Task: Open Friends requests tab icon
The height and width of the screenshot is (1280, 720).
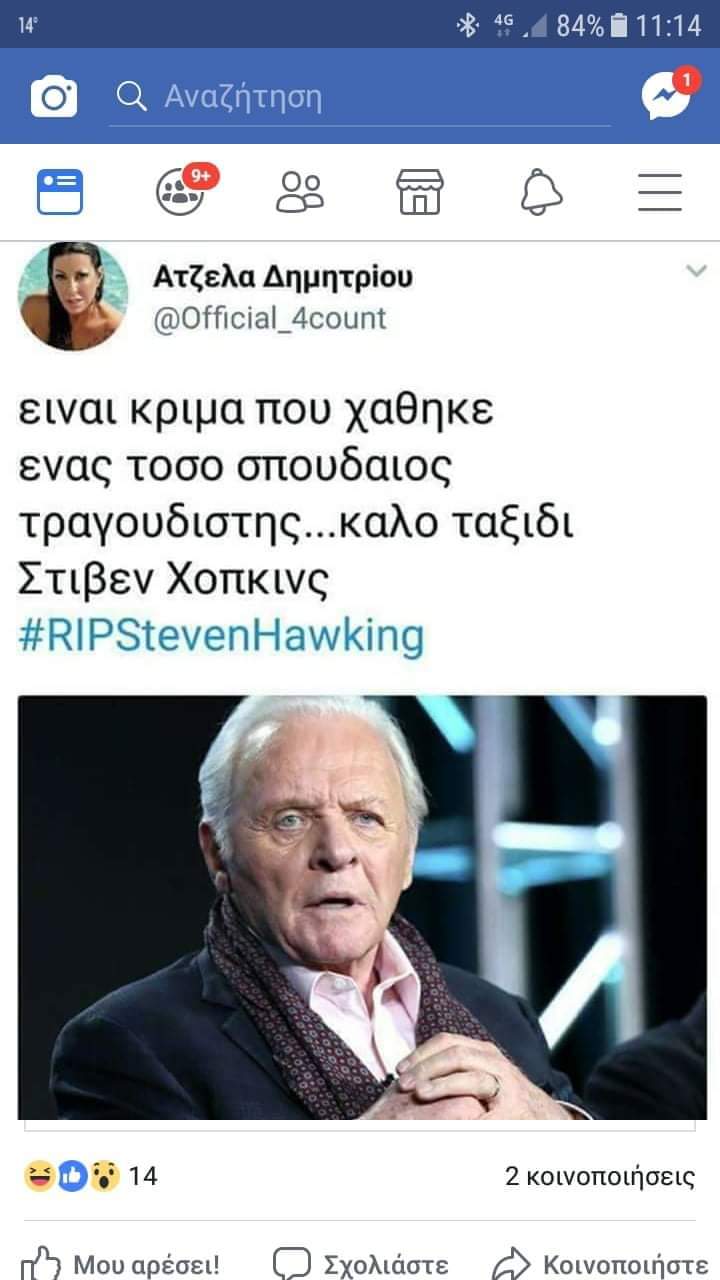Action: [x=300, y=192]
